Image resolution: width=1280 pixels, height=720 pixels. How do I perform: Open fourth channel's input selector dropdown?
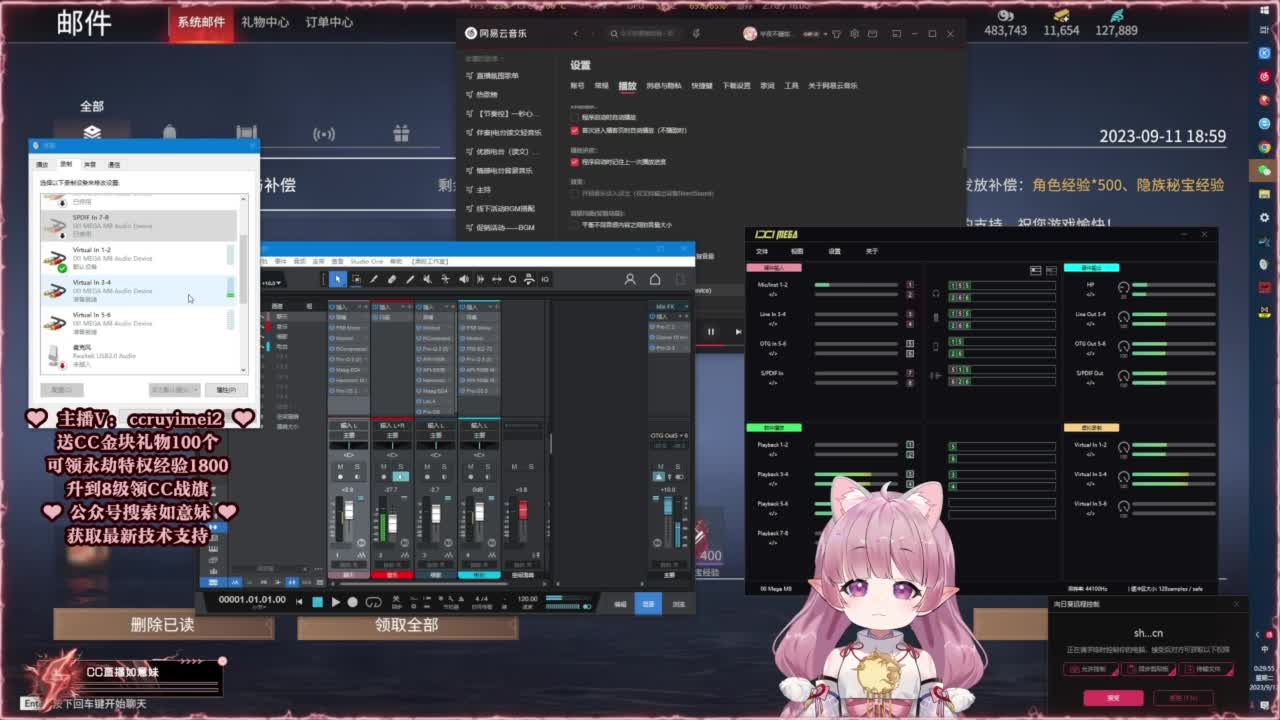(x=479, y=425)
